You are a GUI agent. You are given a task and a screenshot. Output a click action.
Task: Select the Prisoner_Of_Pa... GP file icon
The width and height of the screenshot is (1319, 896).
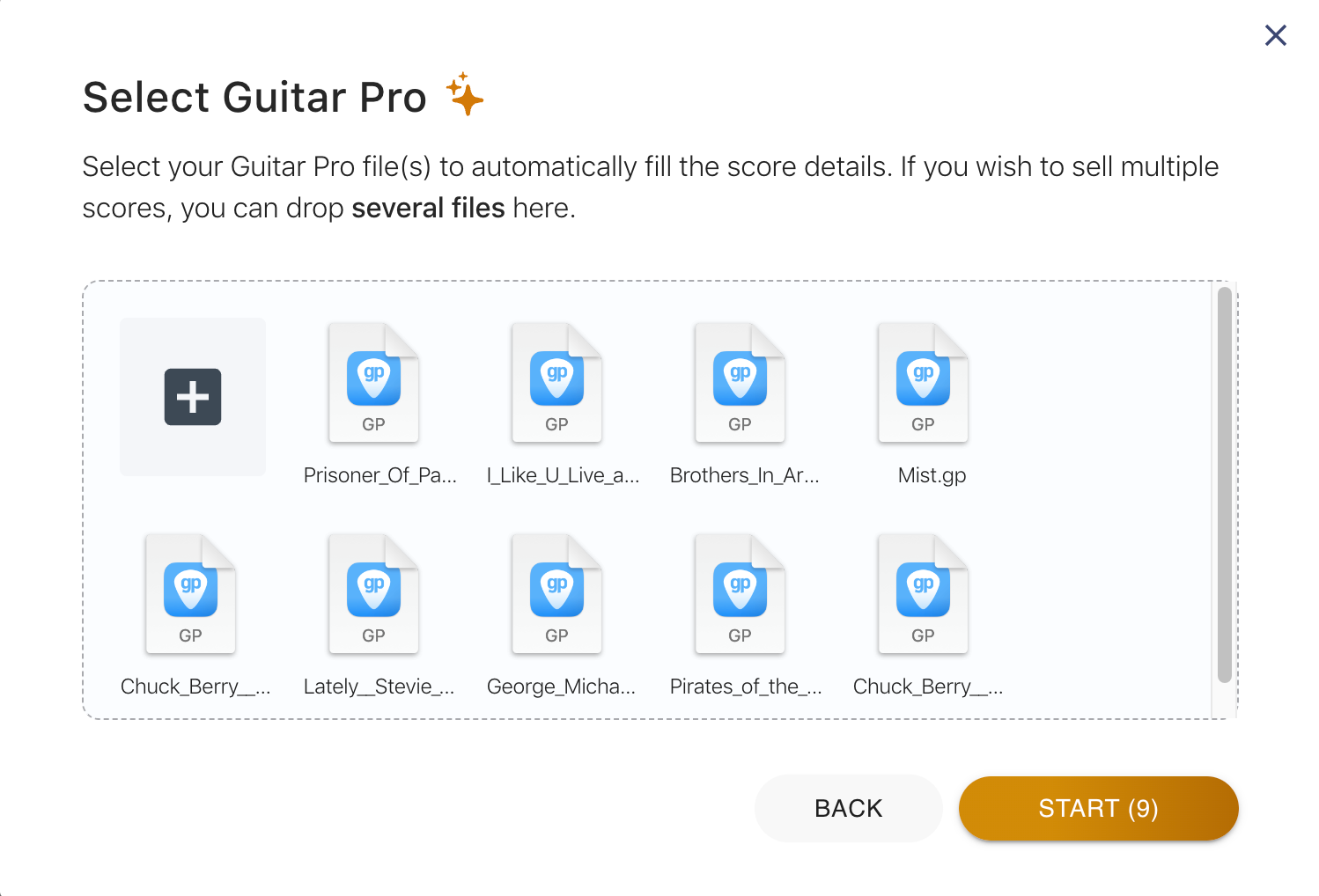(374, 383)
